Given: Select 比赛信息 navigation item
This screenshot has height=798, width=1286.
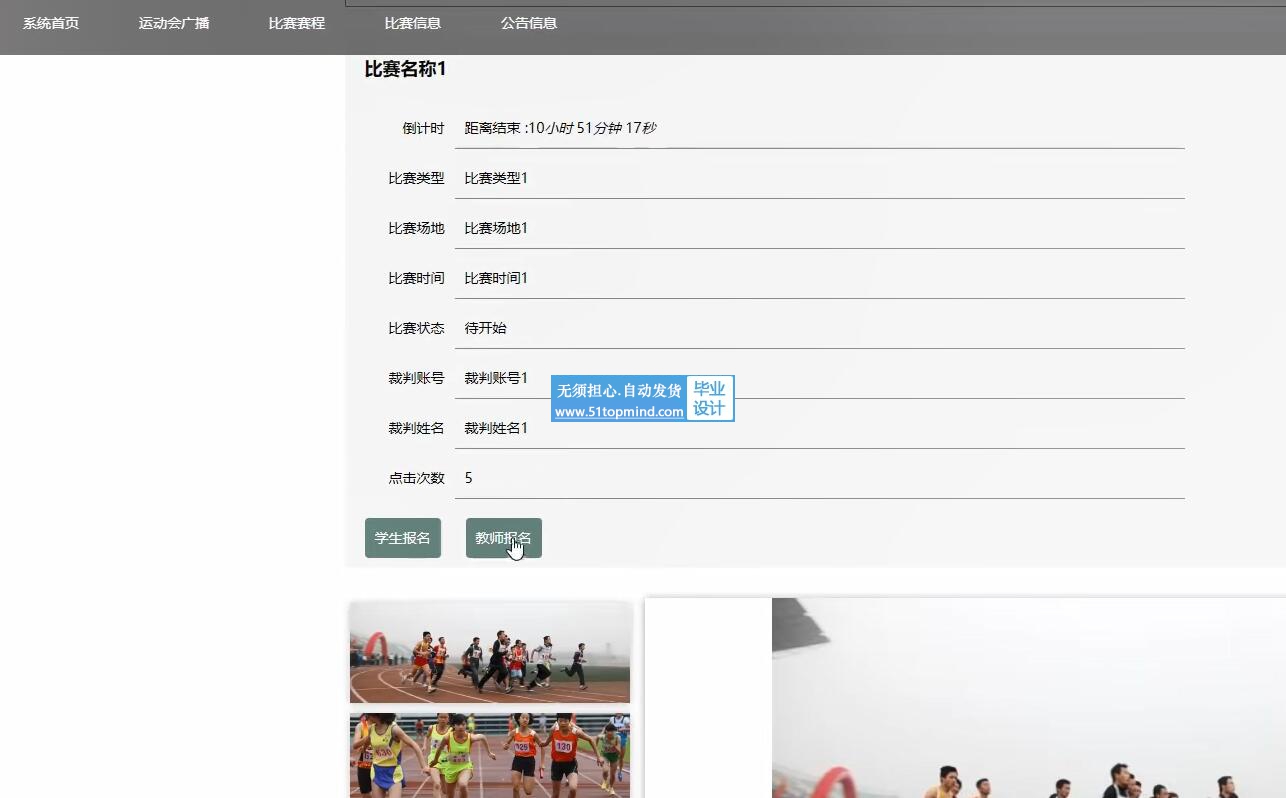Looking at the screenshot, I should 413,23.
